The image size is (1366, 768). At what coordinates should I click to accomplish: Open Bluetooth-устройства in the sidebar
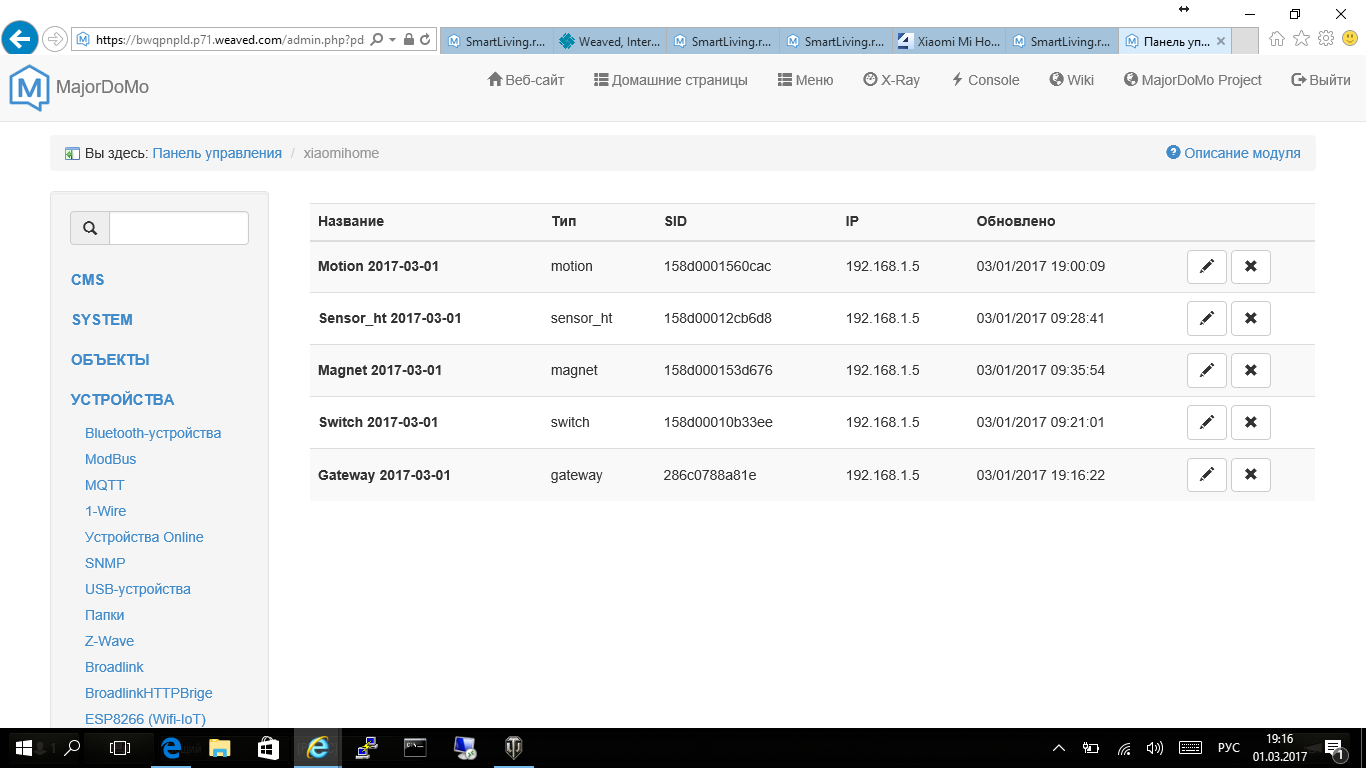pos(153,433)
